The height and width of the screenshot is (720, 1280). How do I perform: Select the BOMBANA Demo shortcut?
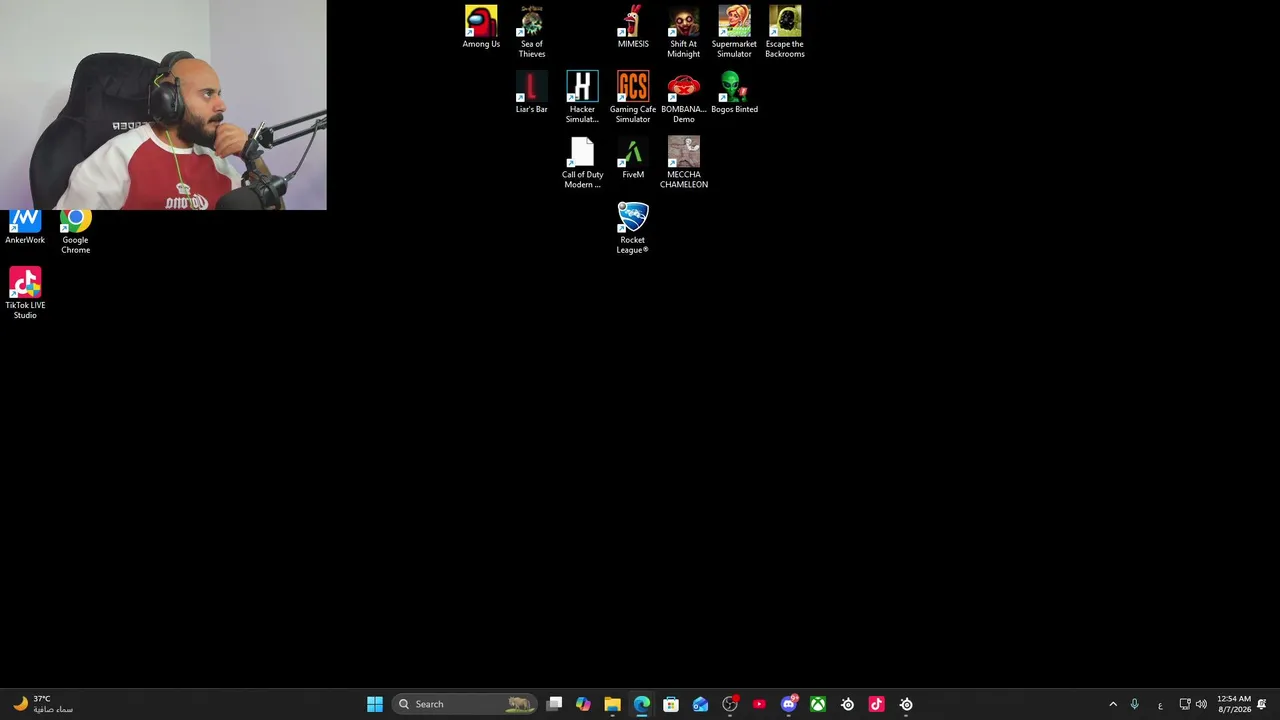pos(684,97)
